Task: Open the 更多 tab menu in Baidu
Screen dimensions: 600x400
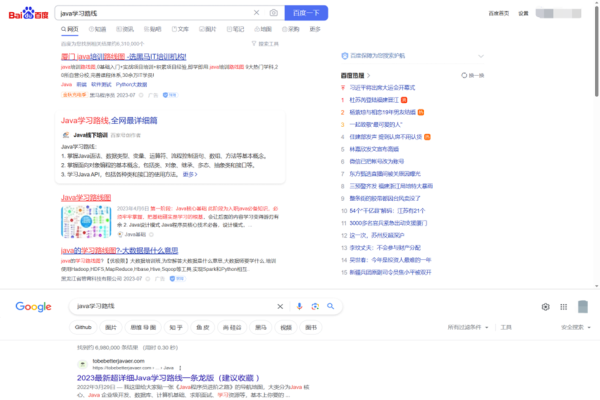Action: click(315, 29)
